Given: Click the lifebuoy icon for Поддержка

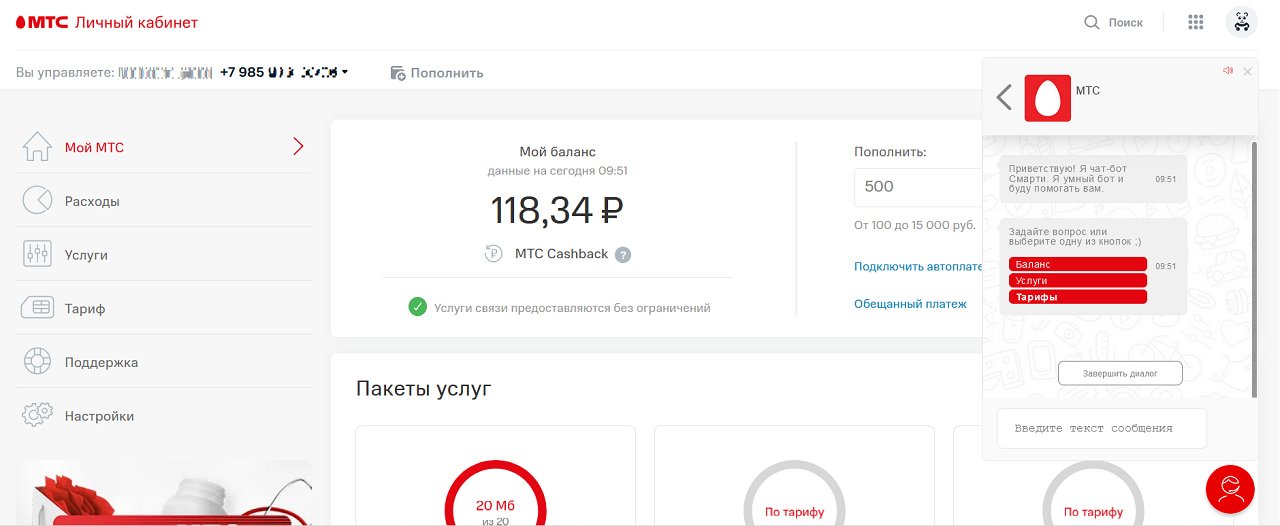Looking at the screenshot, I should click(x=37, y=362).
